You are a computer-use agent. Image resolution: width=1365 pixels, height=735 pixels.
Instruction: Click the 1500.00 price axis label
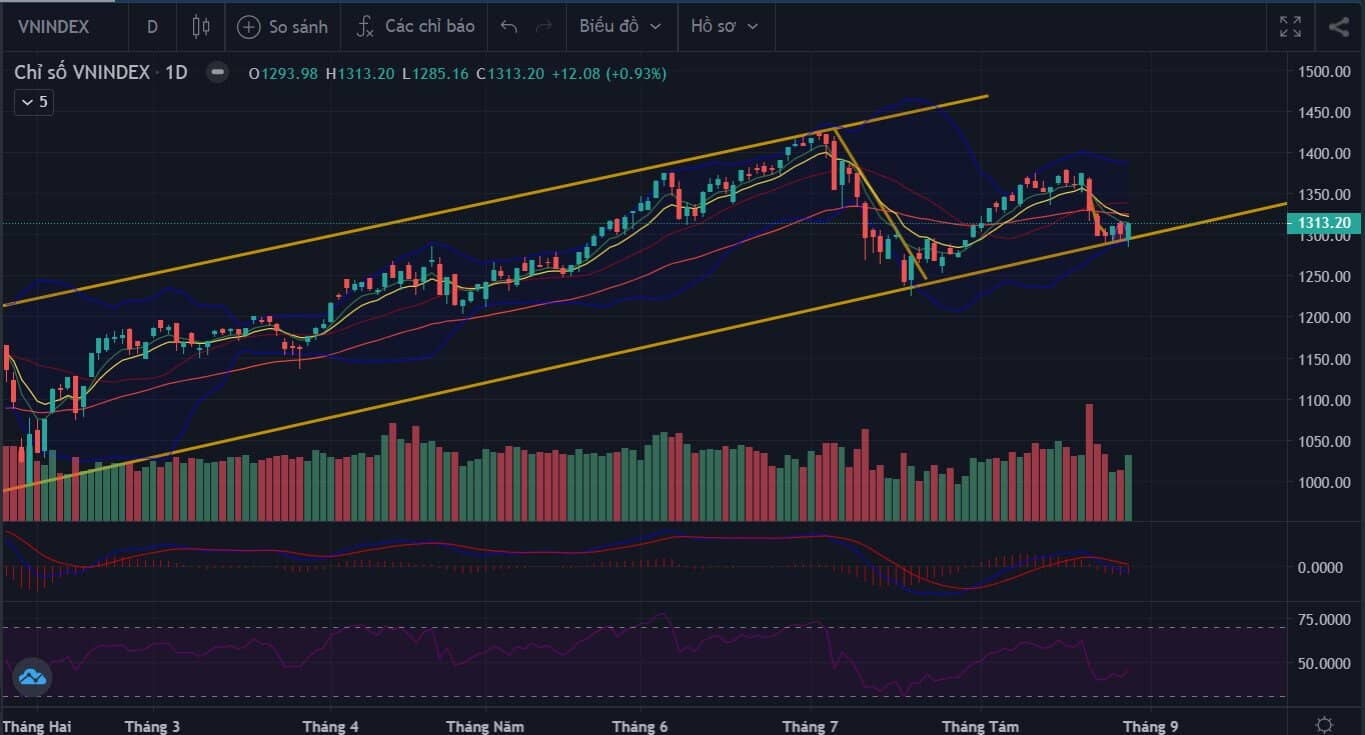(x=1325, y=71)
